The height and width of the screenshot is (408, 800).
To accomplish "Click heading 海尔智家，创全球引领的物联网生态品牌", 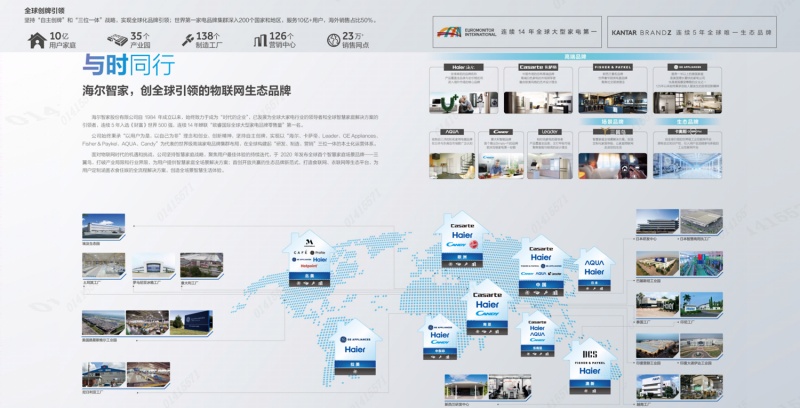I will click(187, 91).
